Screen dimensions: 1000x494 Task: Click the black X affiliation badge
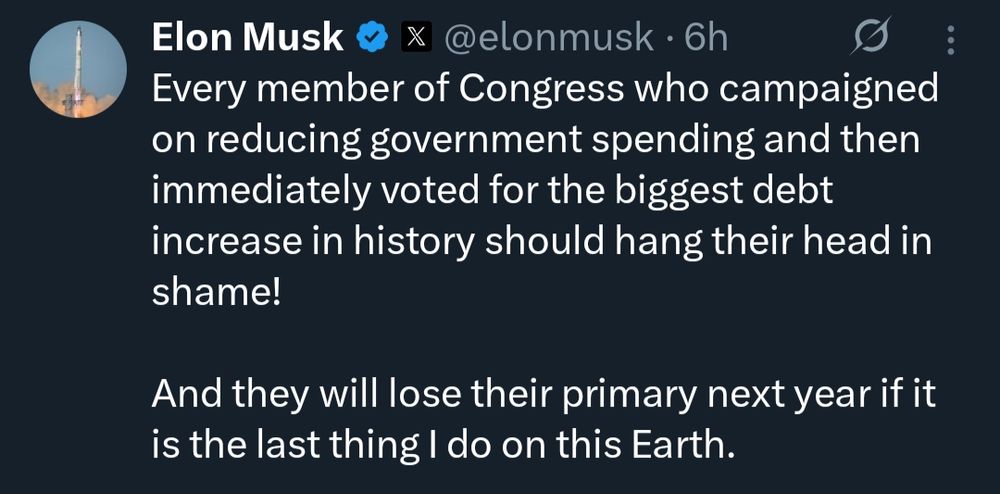[416, 40]
